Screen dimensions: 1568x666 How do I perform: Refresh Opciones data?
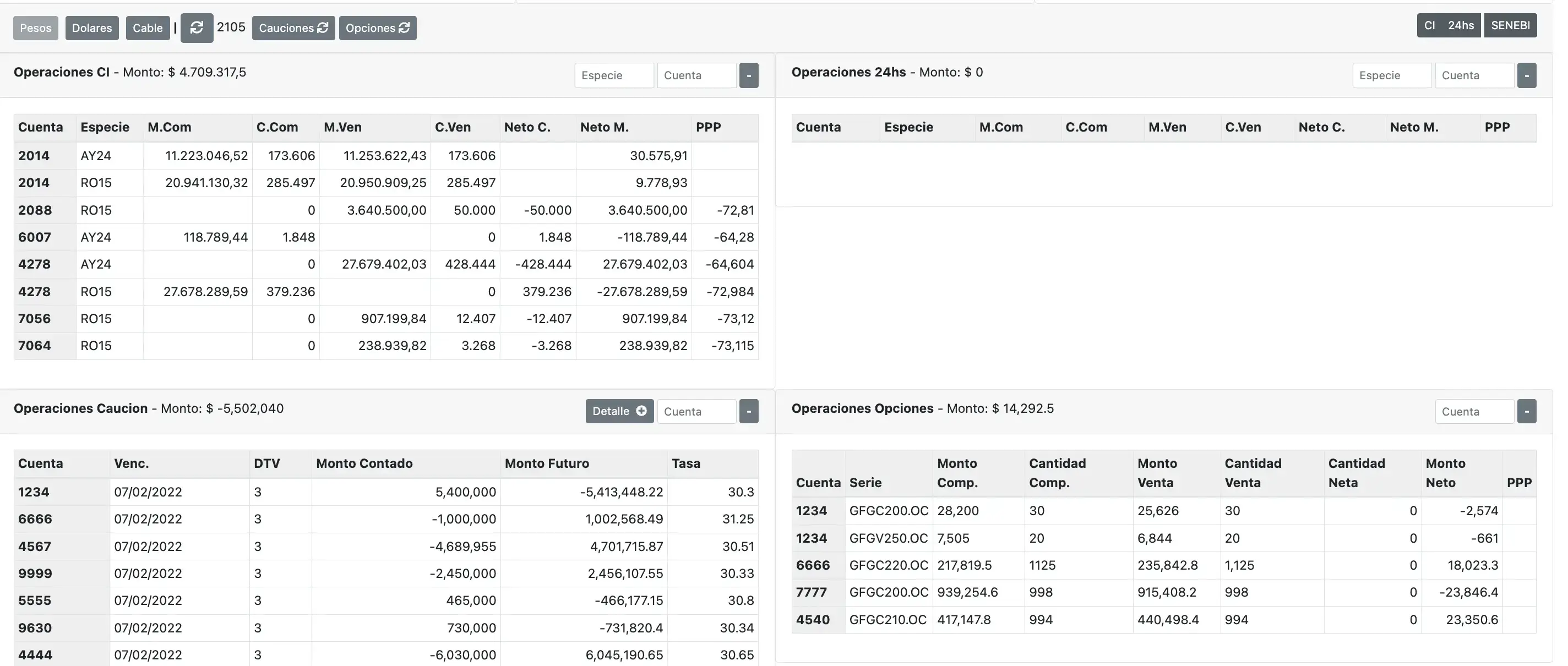[x=377, y=28]
